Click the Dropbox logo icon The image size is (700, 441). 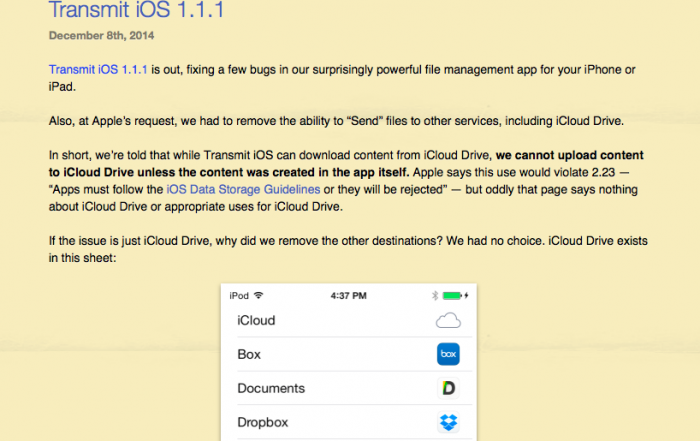(x=448, y=422)
